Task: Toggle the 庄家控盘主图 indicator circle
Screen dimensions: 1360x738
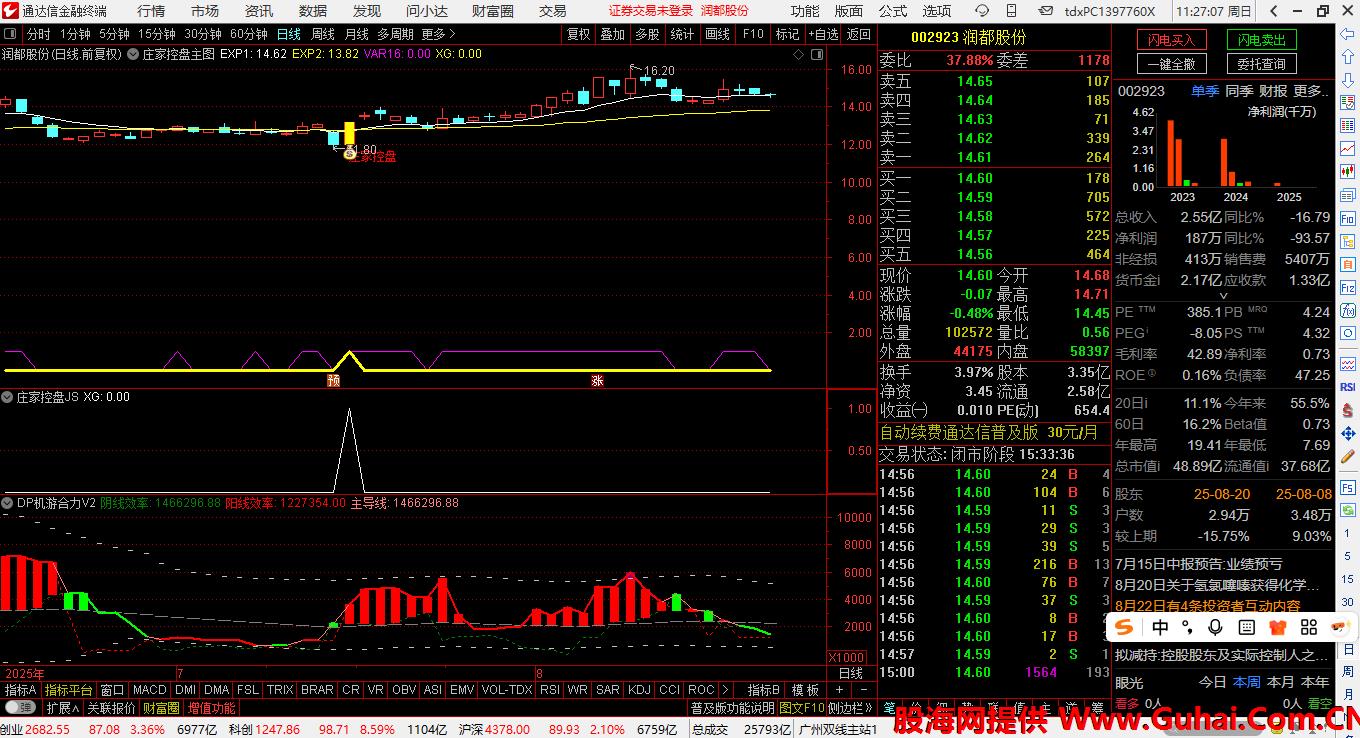Action: pyautogui.click(x=134, y=54)
